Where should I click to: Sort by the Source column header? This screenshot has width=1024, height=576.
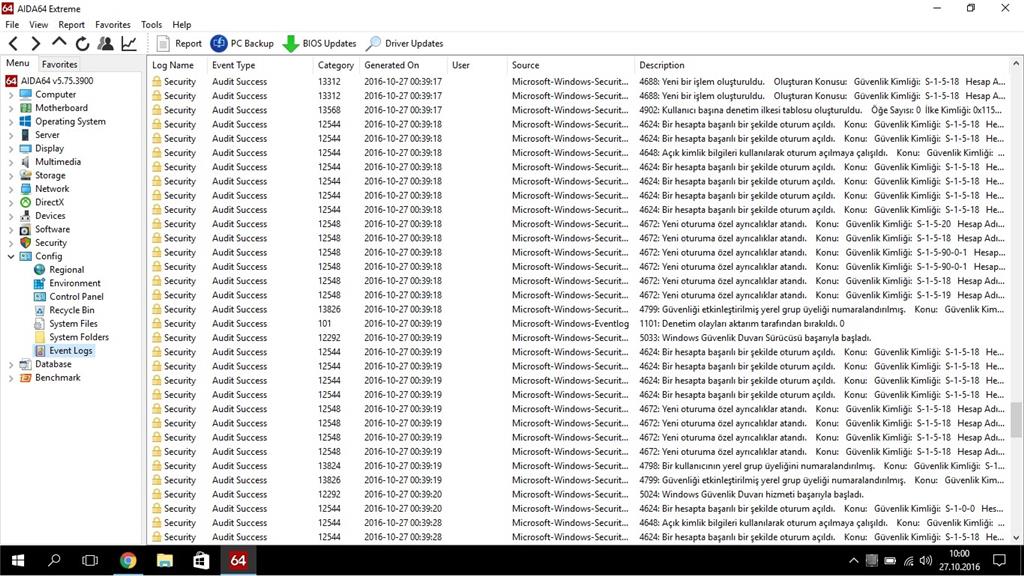coord(570,65)
